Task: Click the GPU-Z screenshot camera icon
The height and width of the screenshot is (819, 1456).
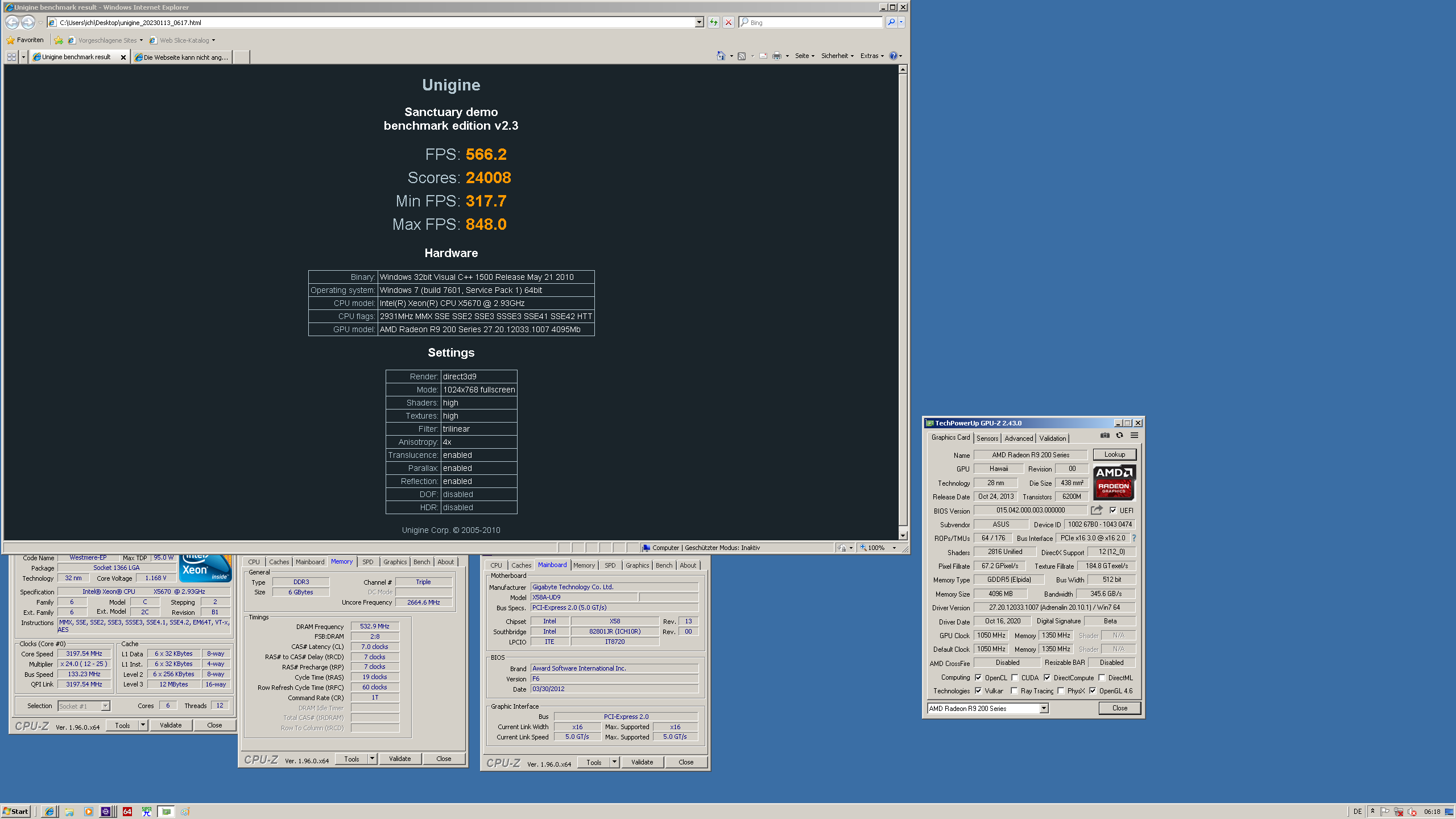Action: tap(1105, 436)
